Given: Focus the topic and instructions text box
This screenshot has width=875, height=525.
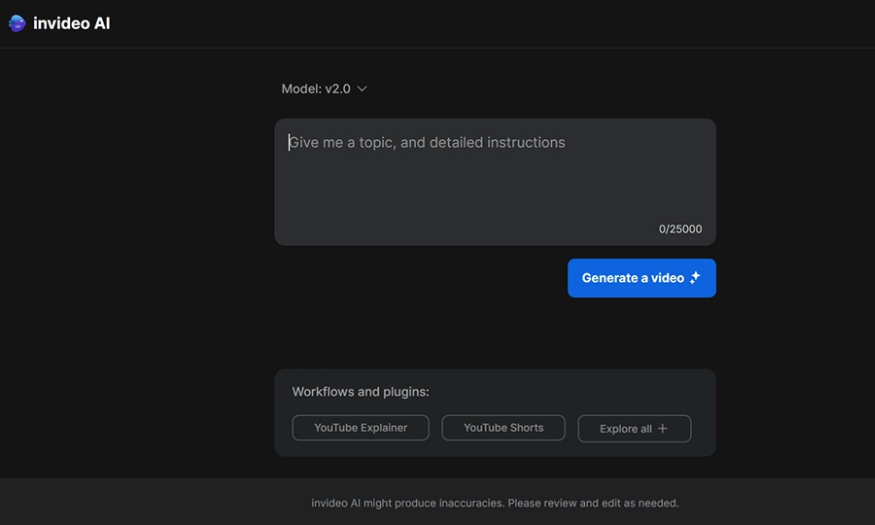Looking at the screenshot, I should 495,182.
